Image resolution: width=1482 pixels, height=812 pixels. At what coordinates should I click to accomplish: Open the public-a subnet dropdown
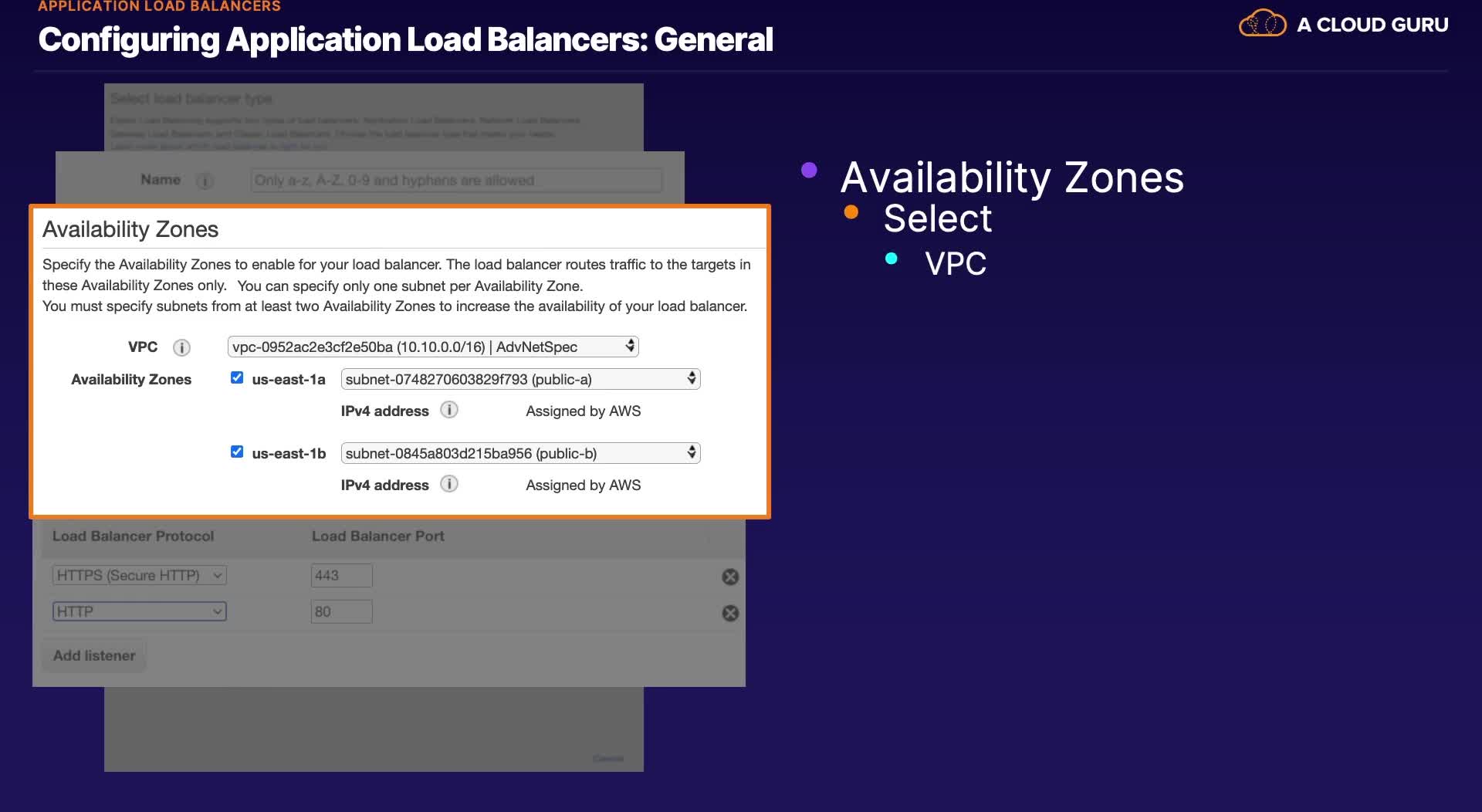click(x=520, y=379)
